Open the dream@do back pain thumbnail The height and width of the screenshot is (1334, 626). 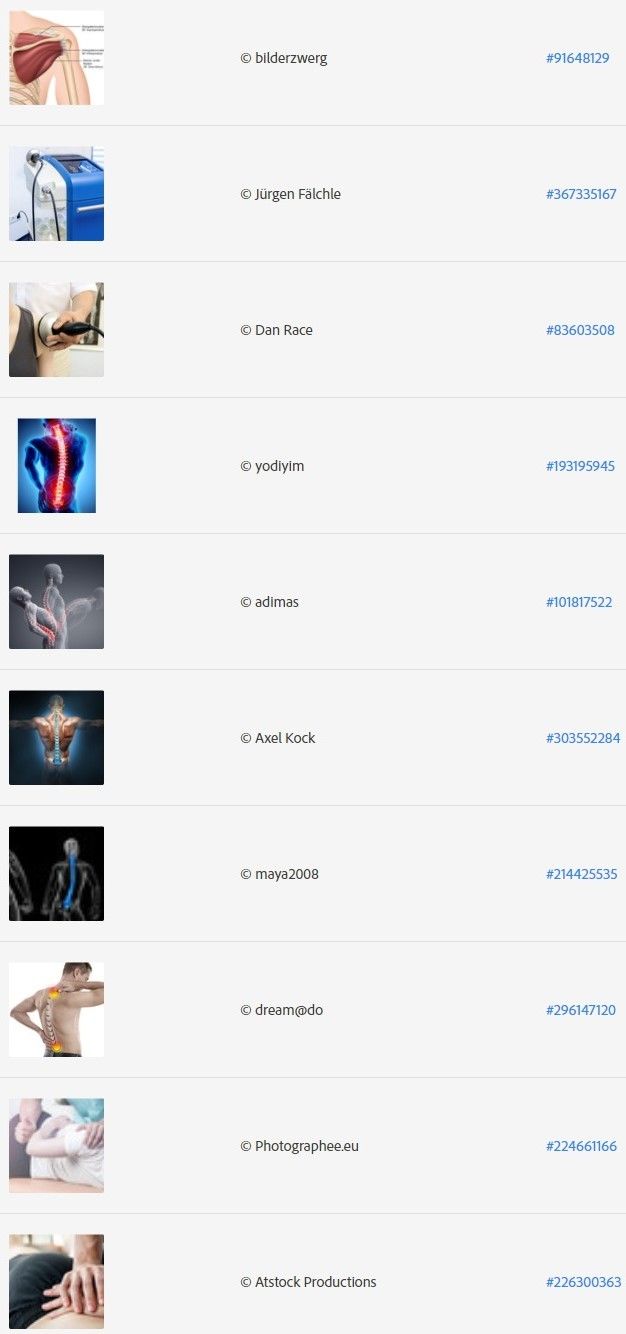[x=56, y=1010]
